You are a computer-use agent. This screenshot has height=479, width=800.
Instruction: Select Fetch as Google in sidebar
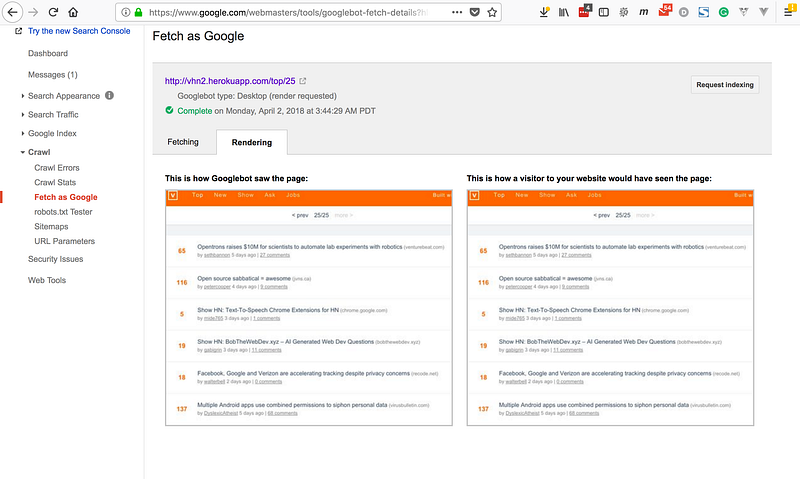click(66, 197)
